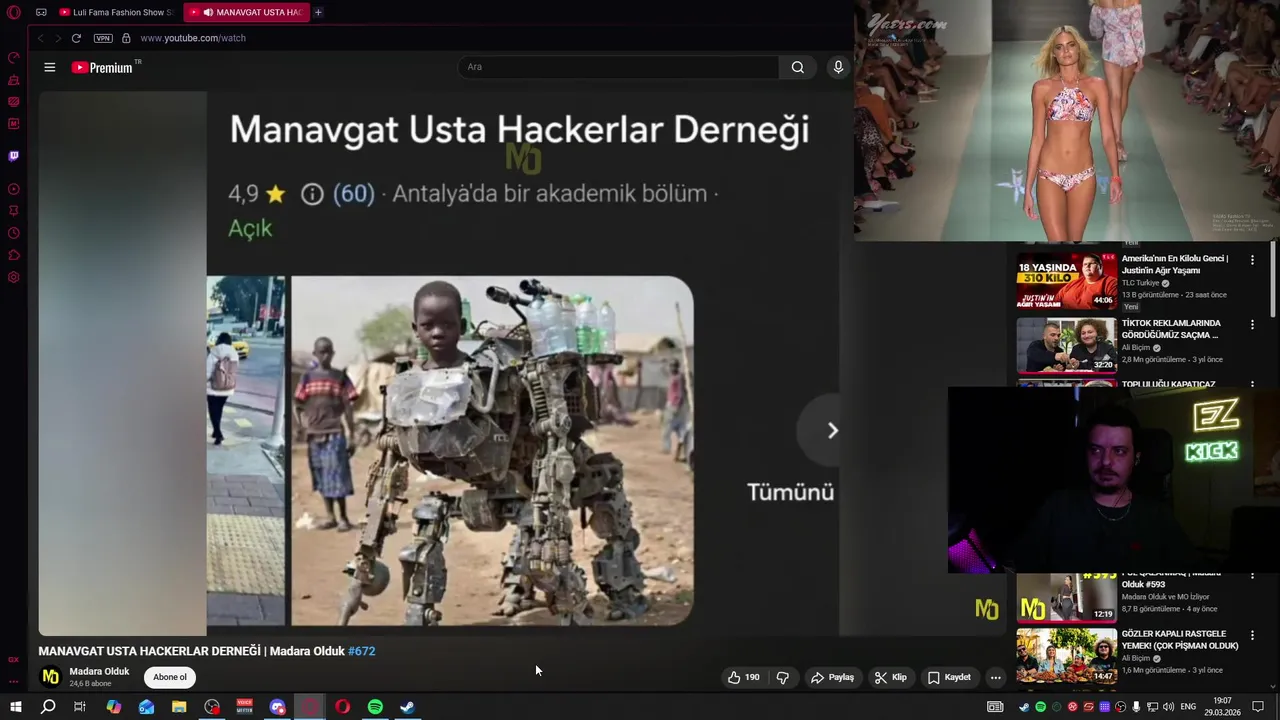Dislike the video
The image size is (1280, 720).
[x=783, y=677]
